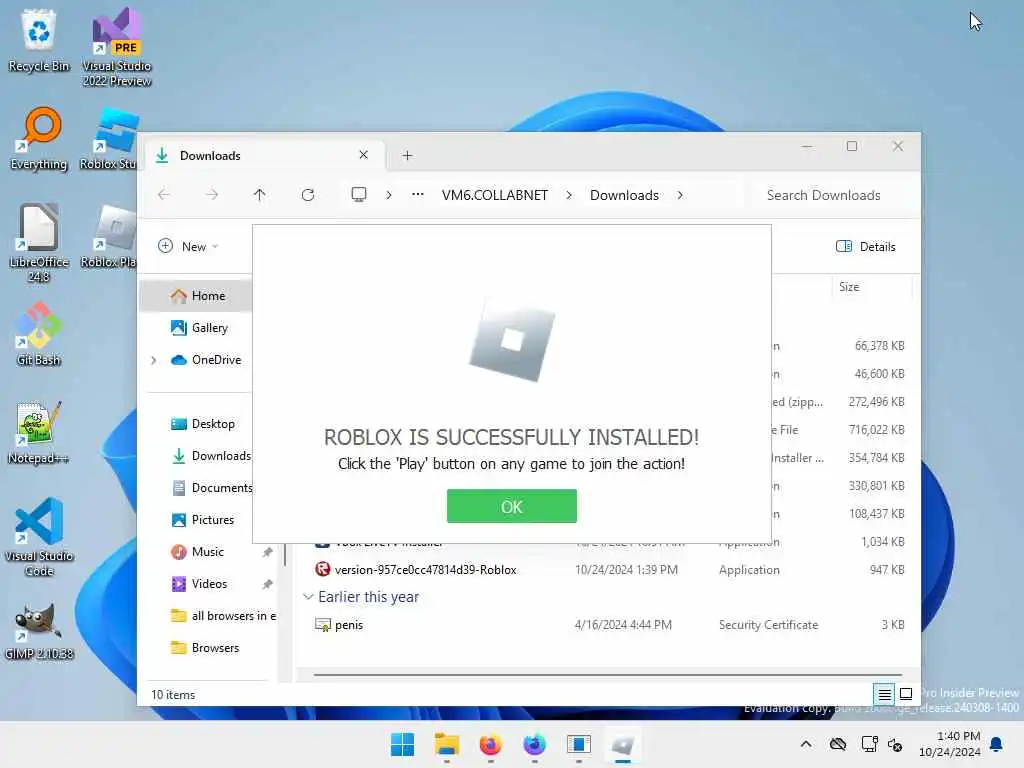
Task: Launch Notepad++ from the desktop
Action: coord(39,432)
